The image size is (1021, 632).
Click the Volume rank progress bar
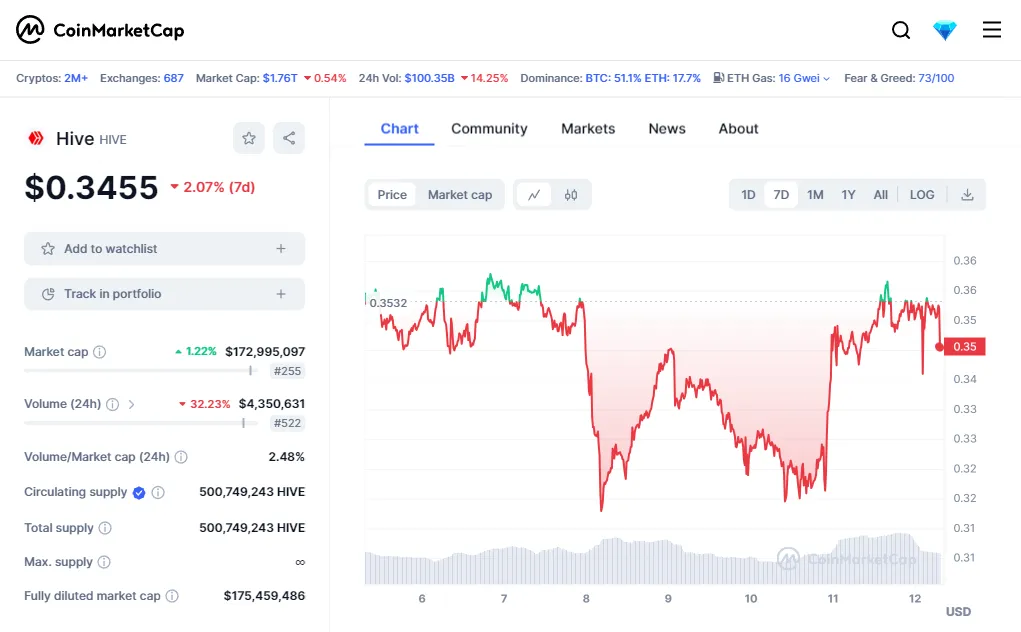coord(141,423)
